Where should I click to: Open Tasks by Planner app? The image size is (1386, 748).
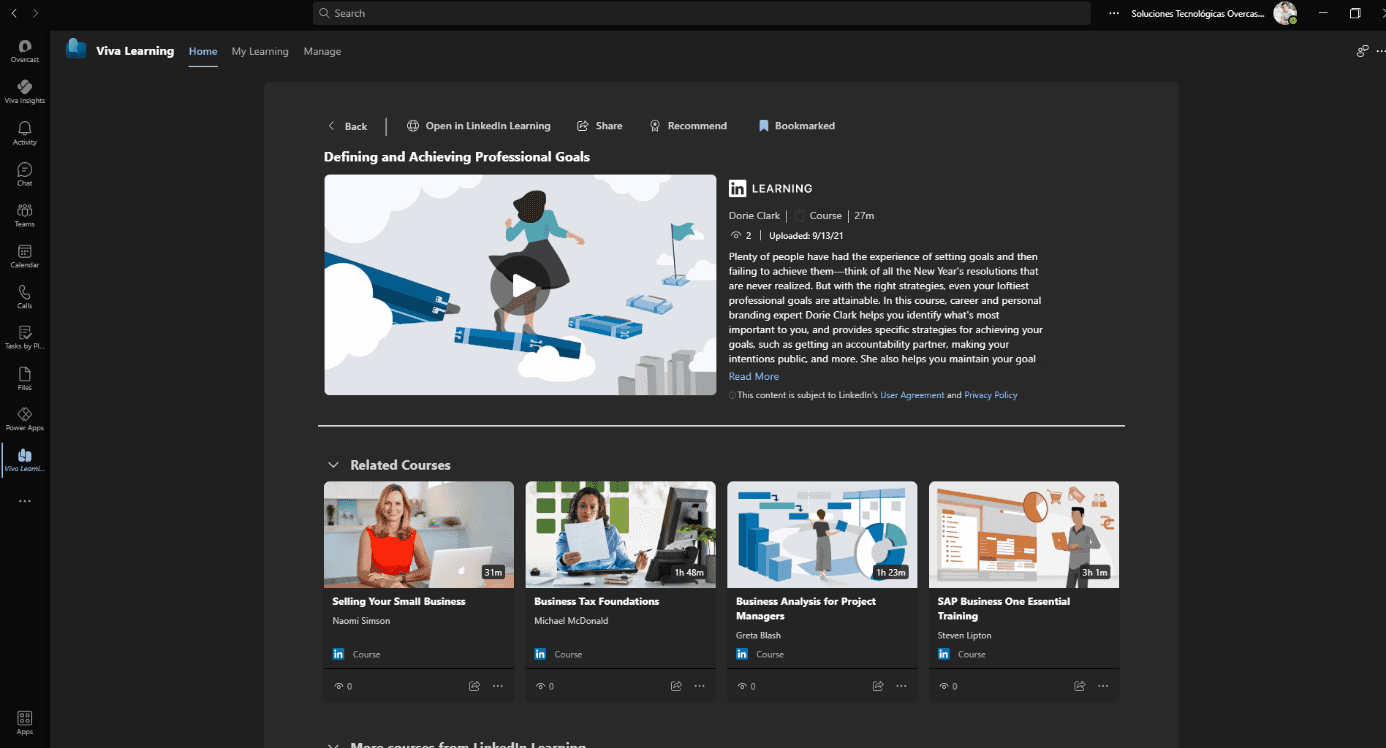coord(25,337)
